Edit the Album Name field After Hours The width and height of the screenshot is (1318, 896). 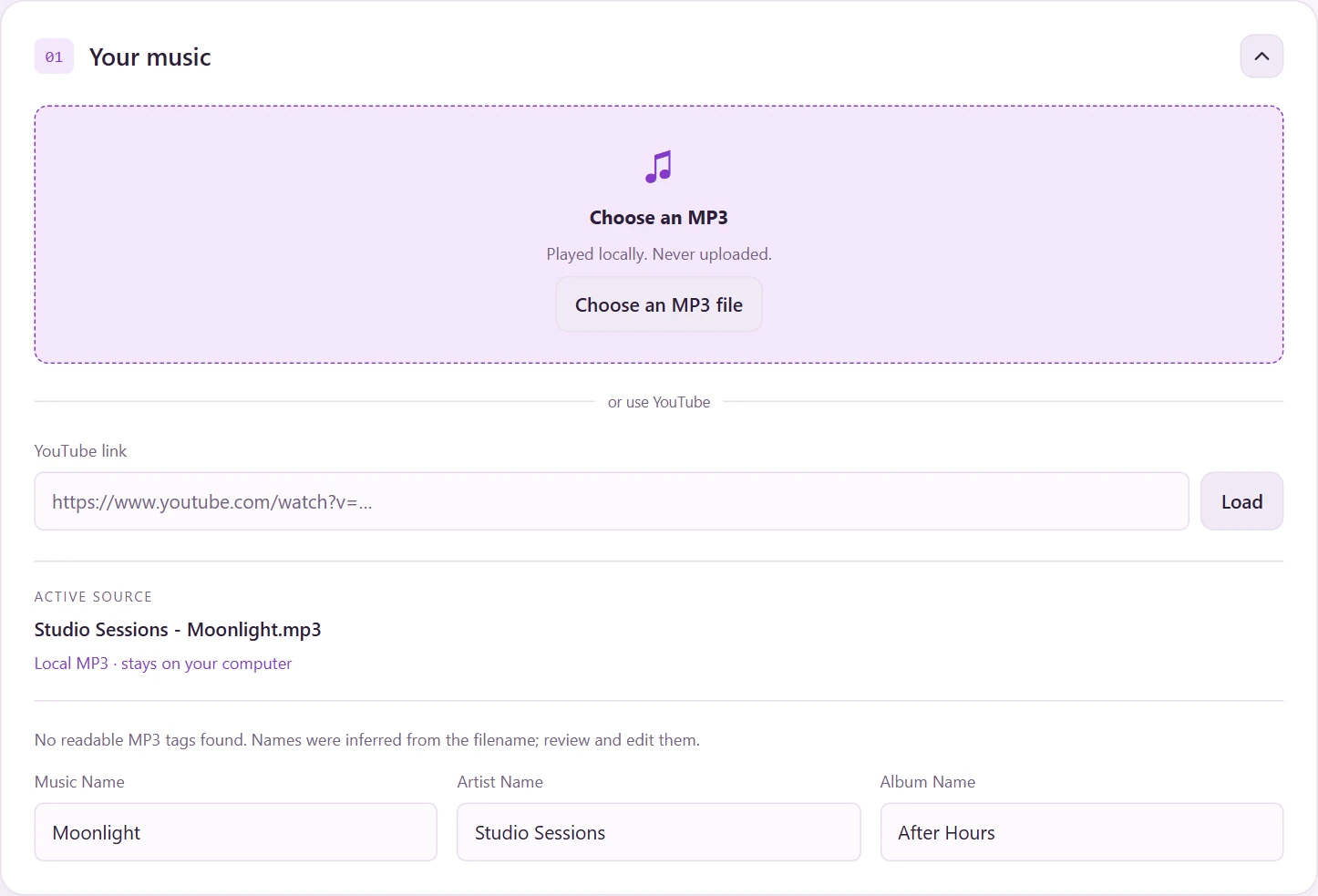click(x=1082, y=832)
